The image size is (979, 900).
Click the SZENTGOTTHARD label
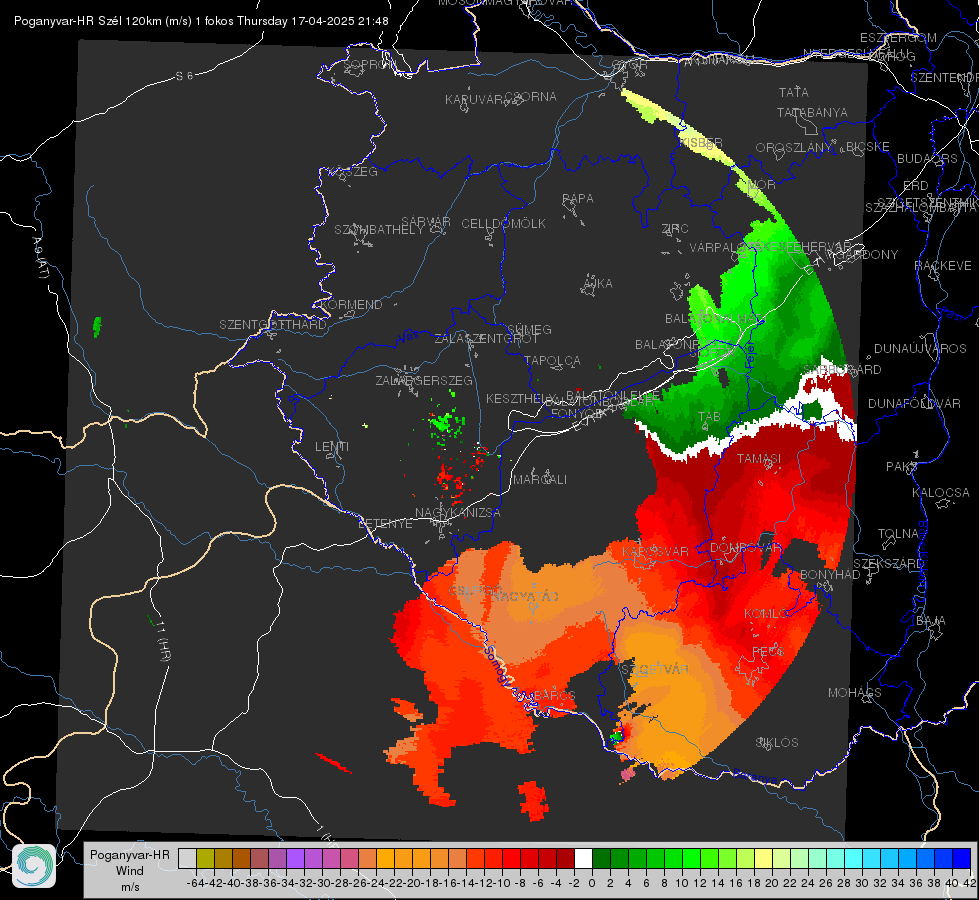click(x=273, y=325)
